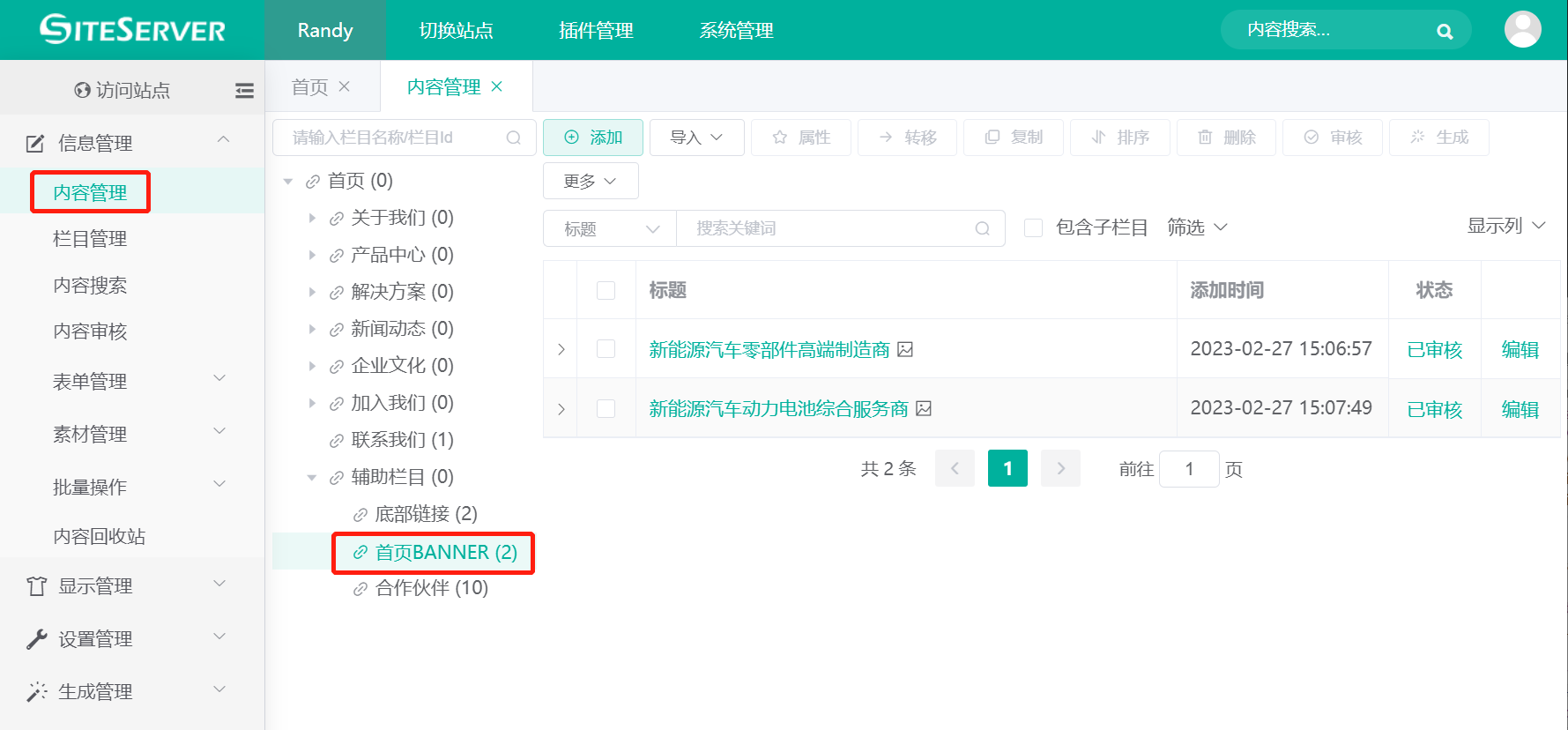
Task: Open 内容回收站 in sidebar
Action: coord(99,536)
